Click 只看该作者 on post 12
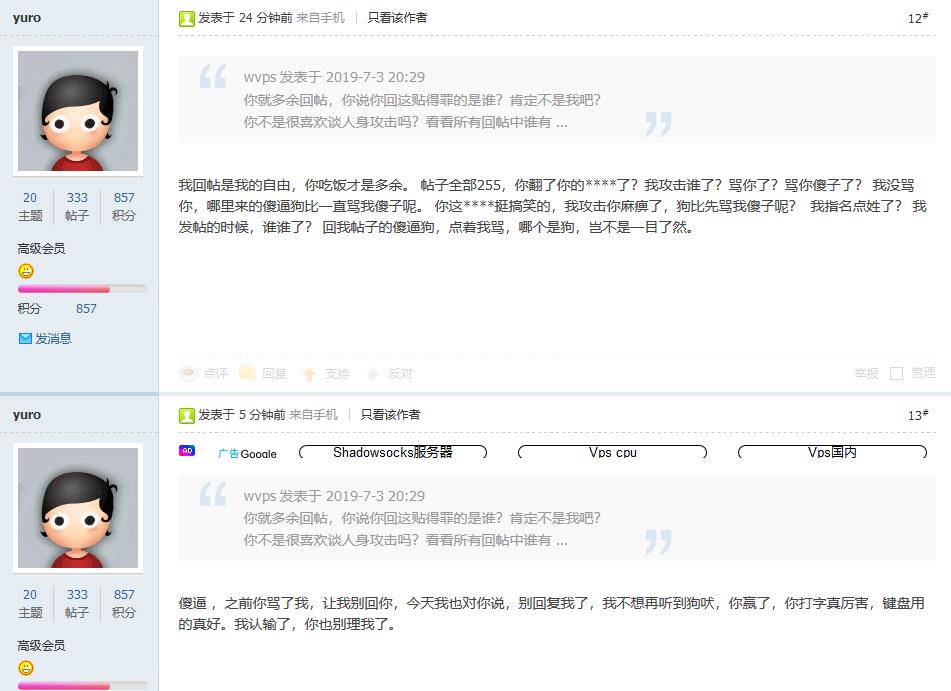 tap(397, 18)
